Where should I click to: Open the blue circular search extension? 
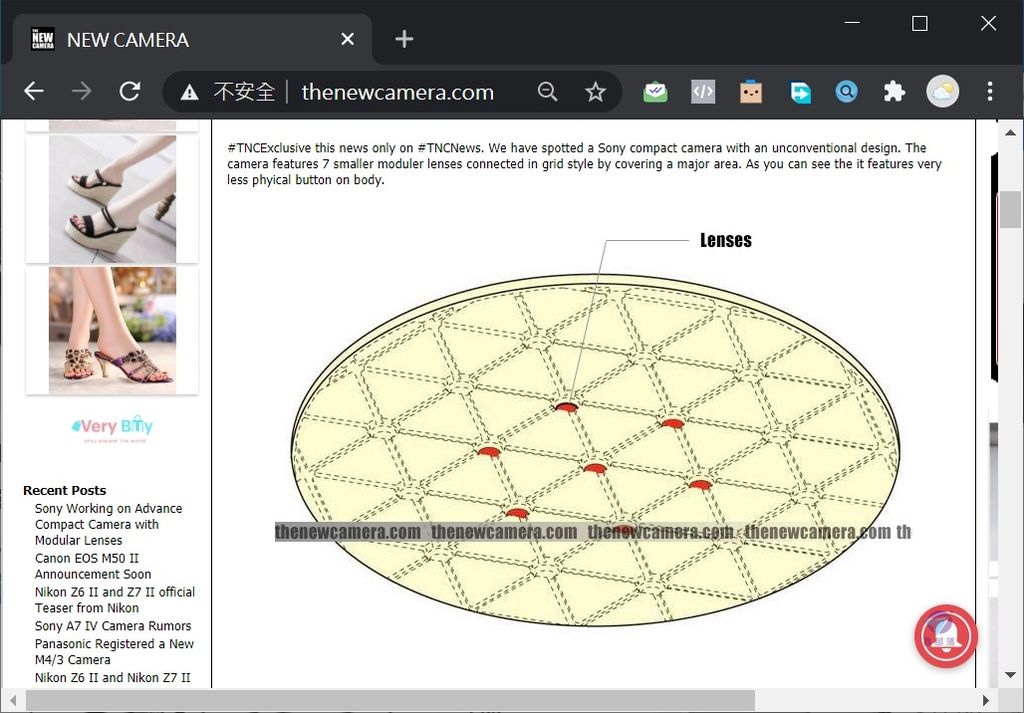click(x=846, y=92)
